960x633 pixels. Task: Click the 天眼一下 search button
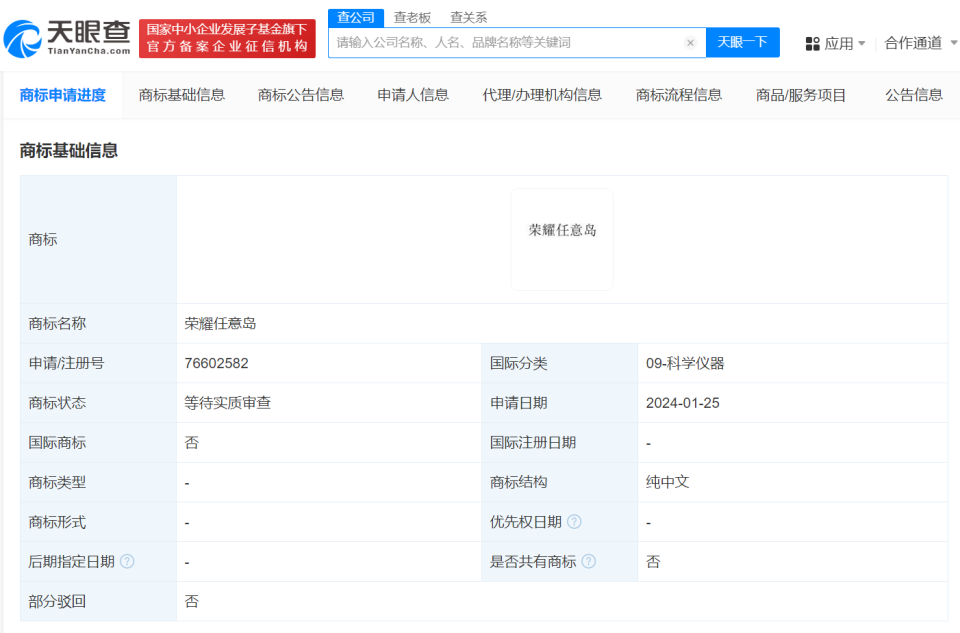click(x=743, y=42)
